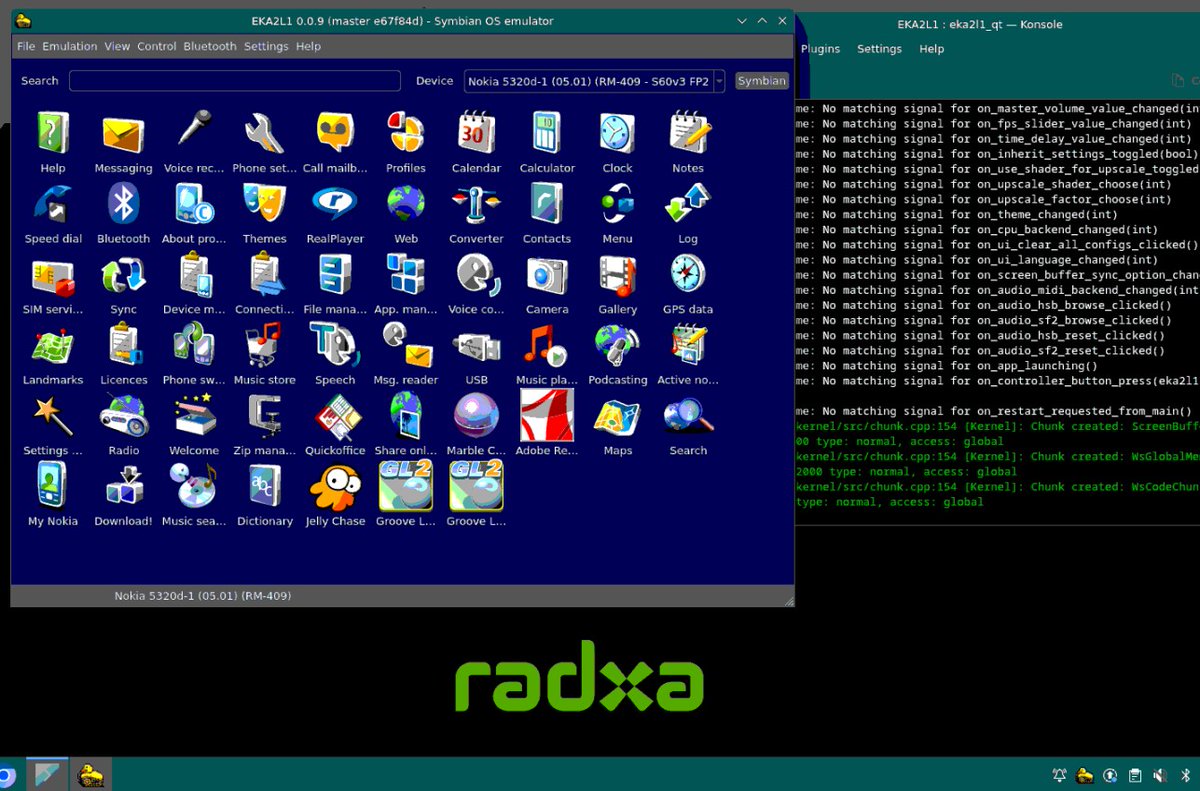Open the emulator Settings menu
1200x791 pixels.
tap(266, 46)
